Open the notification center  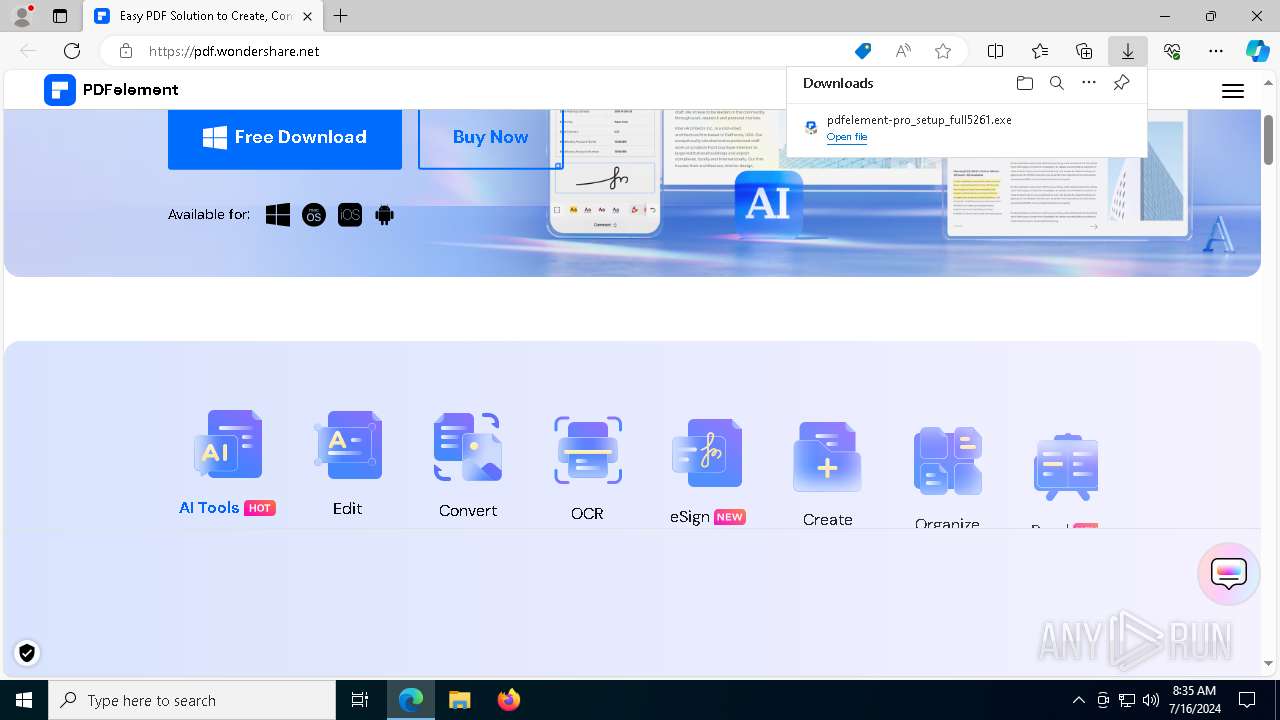point(1247,700)
